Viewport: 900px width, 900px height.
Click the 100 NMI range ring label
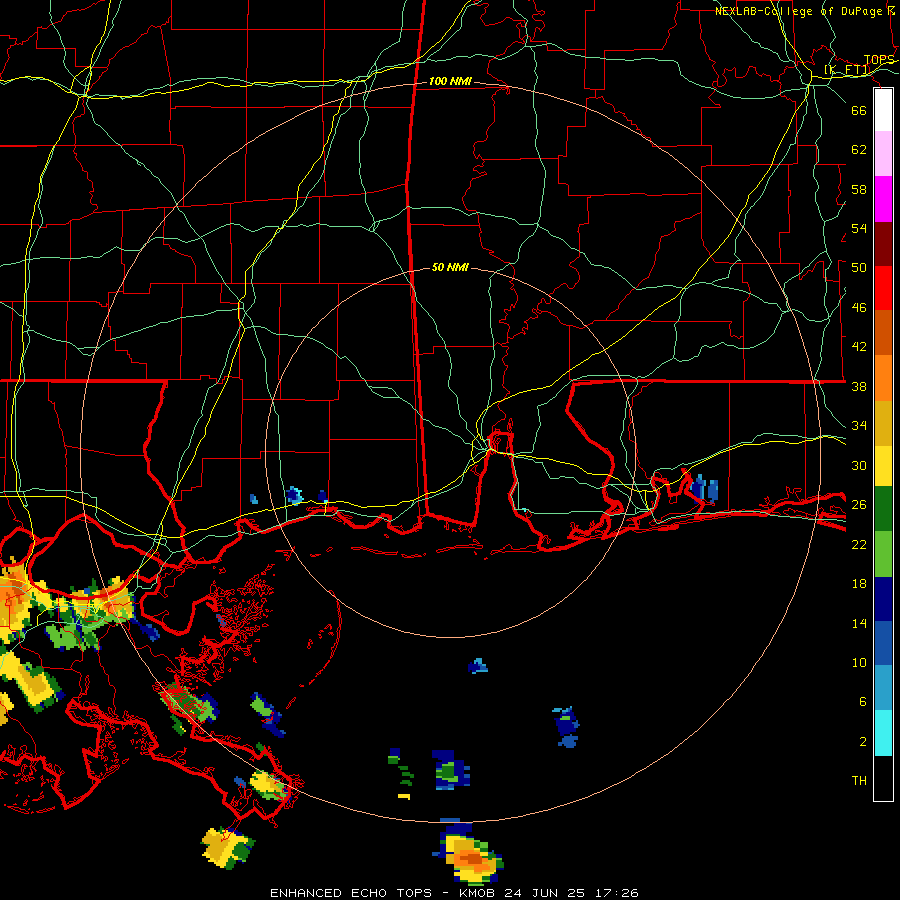[450, 81]
